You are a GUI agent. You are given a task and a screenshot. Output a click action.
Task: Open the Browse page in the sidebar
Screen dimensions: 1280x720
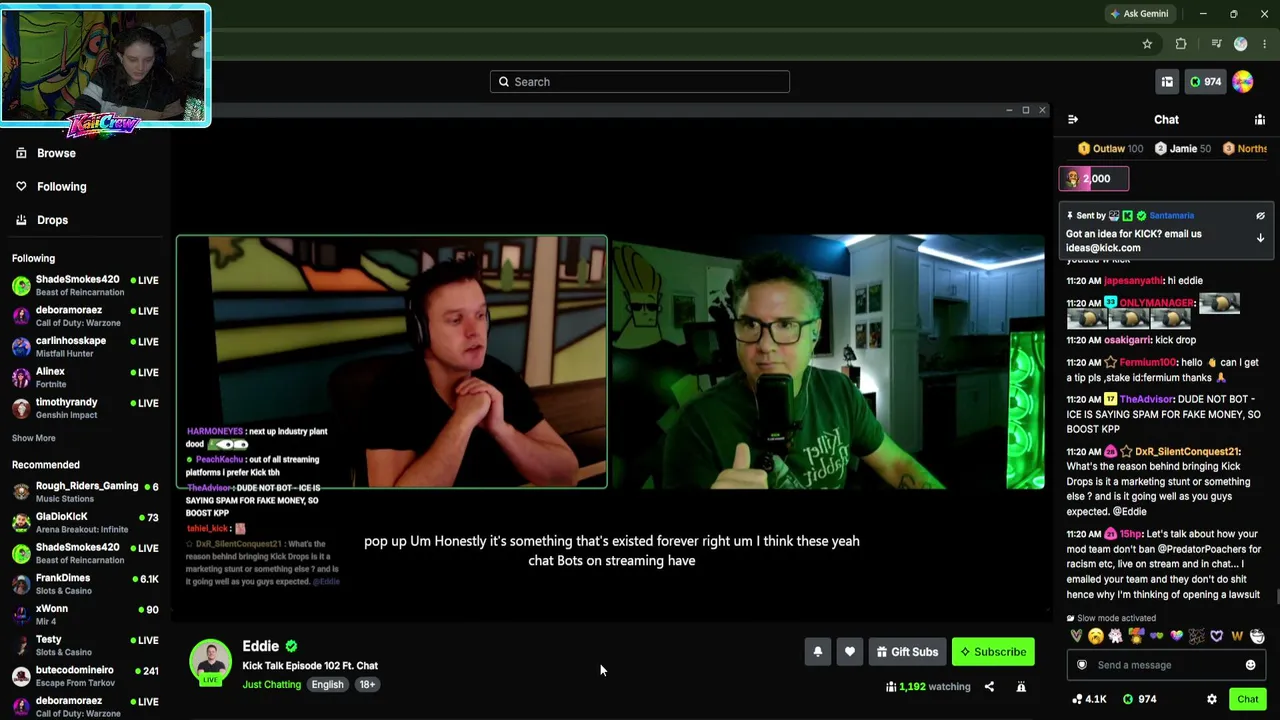(x=45, y=153)
